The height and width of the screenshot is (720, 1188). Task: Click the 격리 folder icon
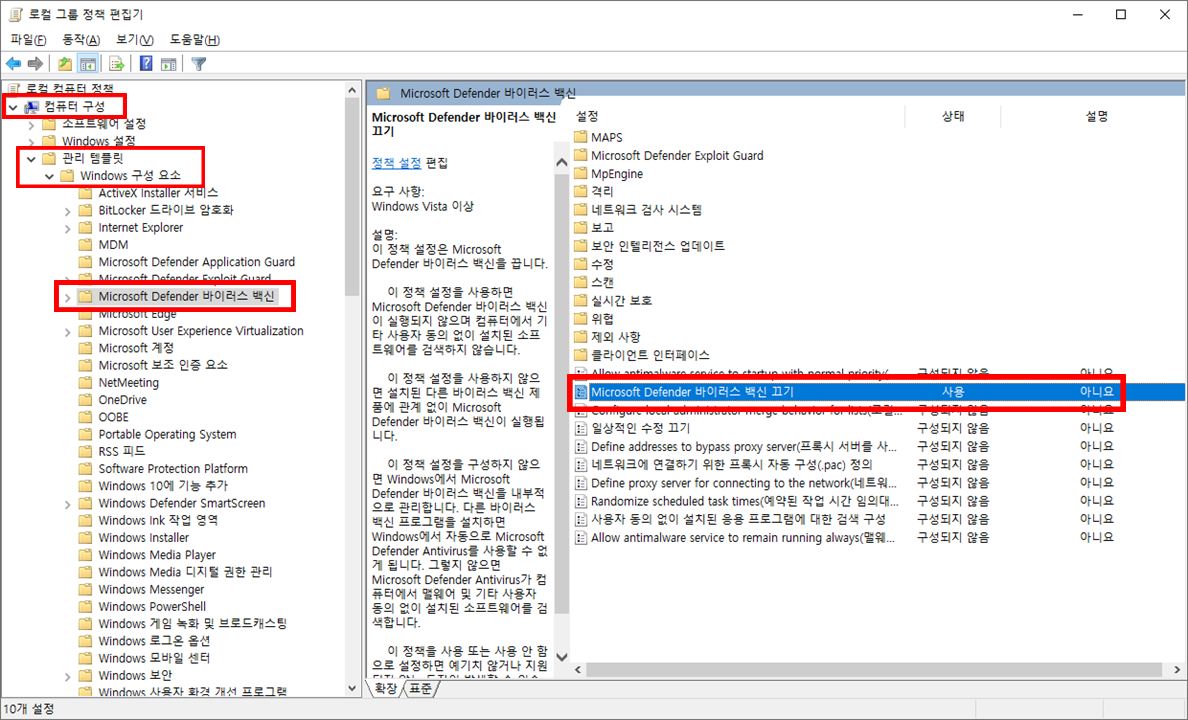[581, 192]
